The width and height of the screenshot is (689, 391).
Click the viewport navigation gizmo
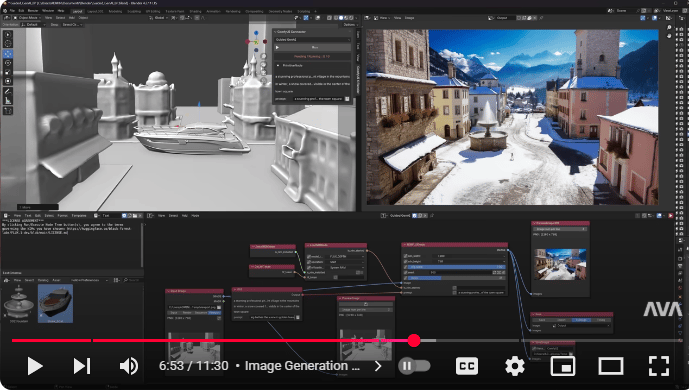tap(256, 41)
